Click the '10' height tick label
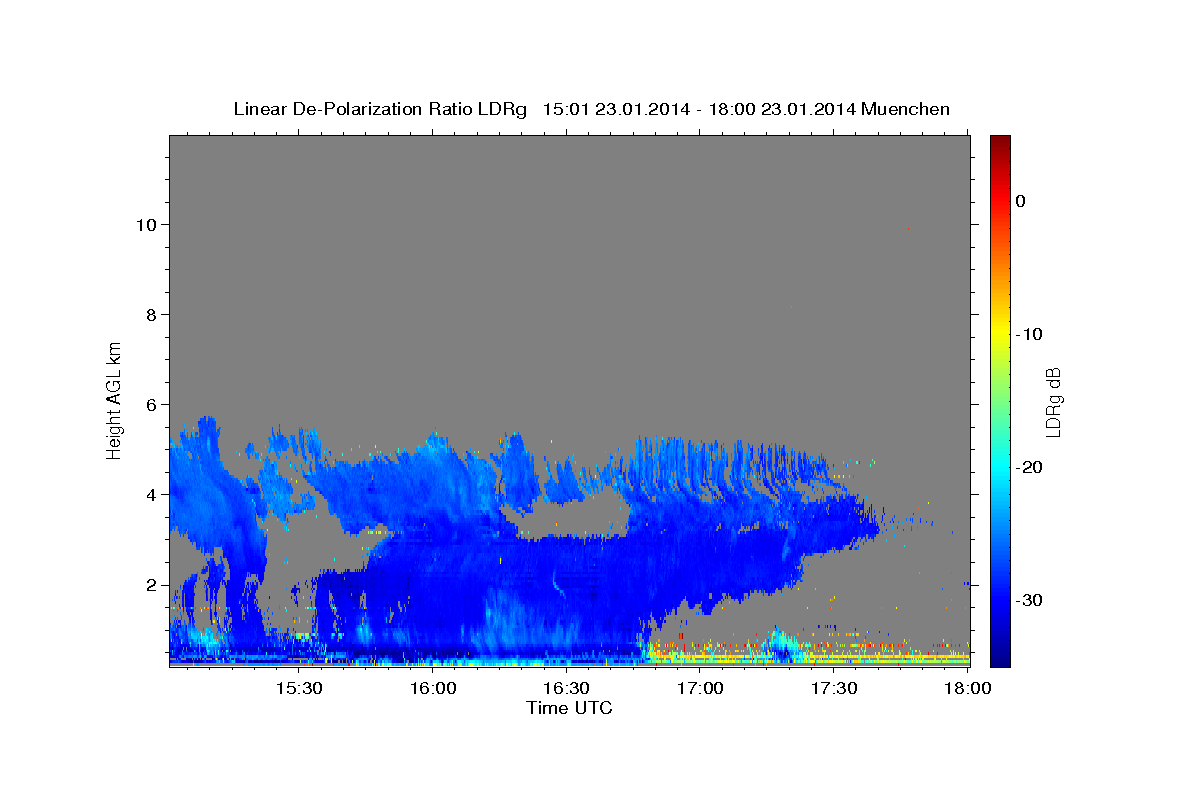The image size is (1200, 800). pos(149,225)
